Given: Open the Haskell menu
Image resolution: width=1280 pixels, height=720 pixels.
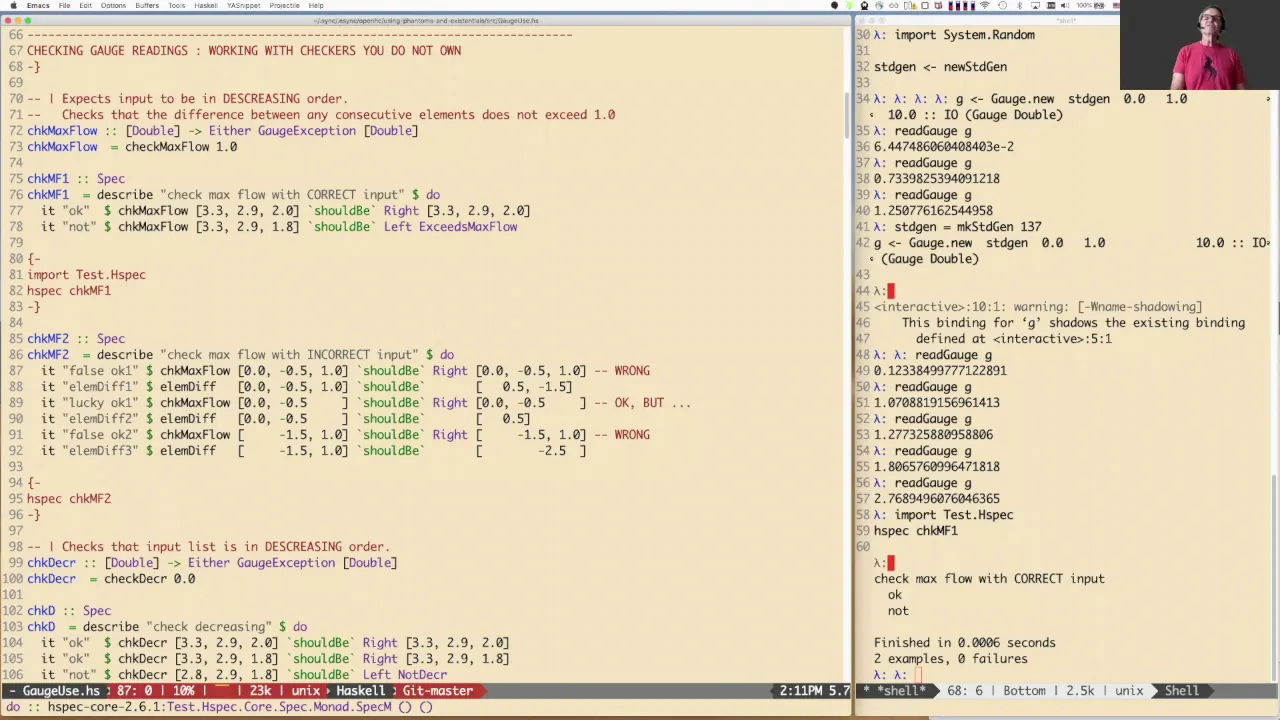Looking at the screenshot, I should [206, 5].
